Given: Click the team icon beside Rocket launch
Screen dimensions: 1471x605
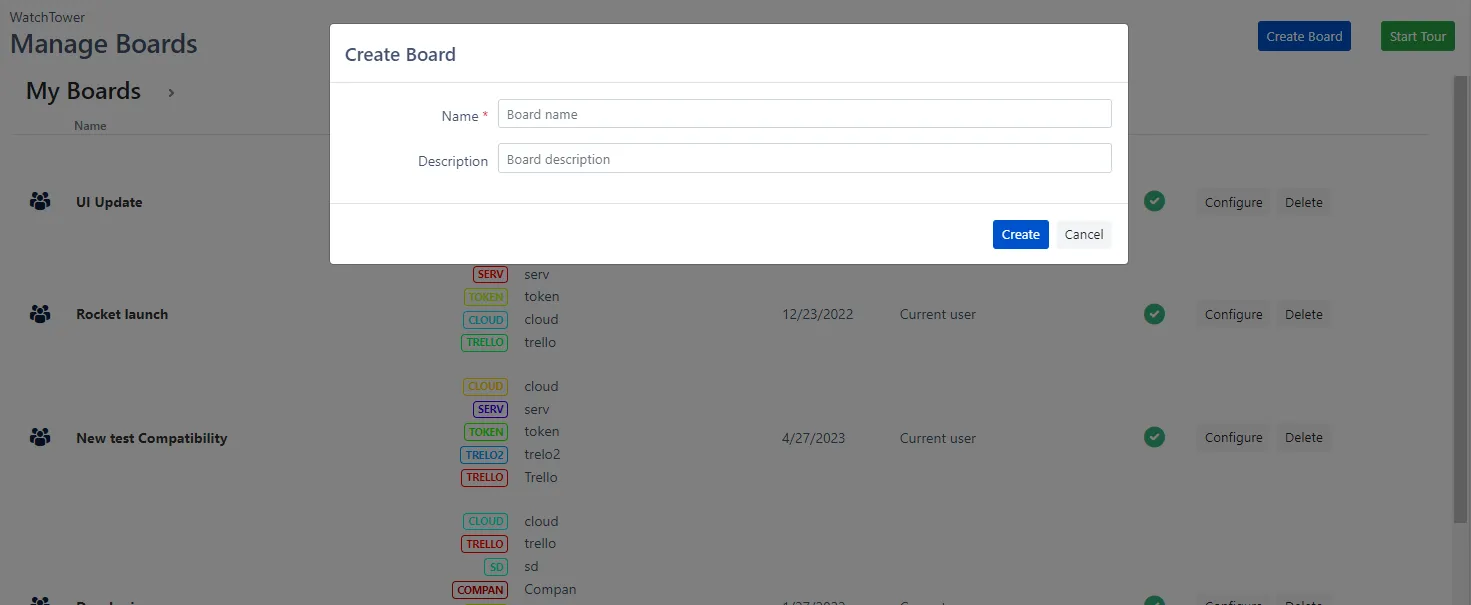Looking at the screenshot, I should [40, 314].
